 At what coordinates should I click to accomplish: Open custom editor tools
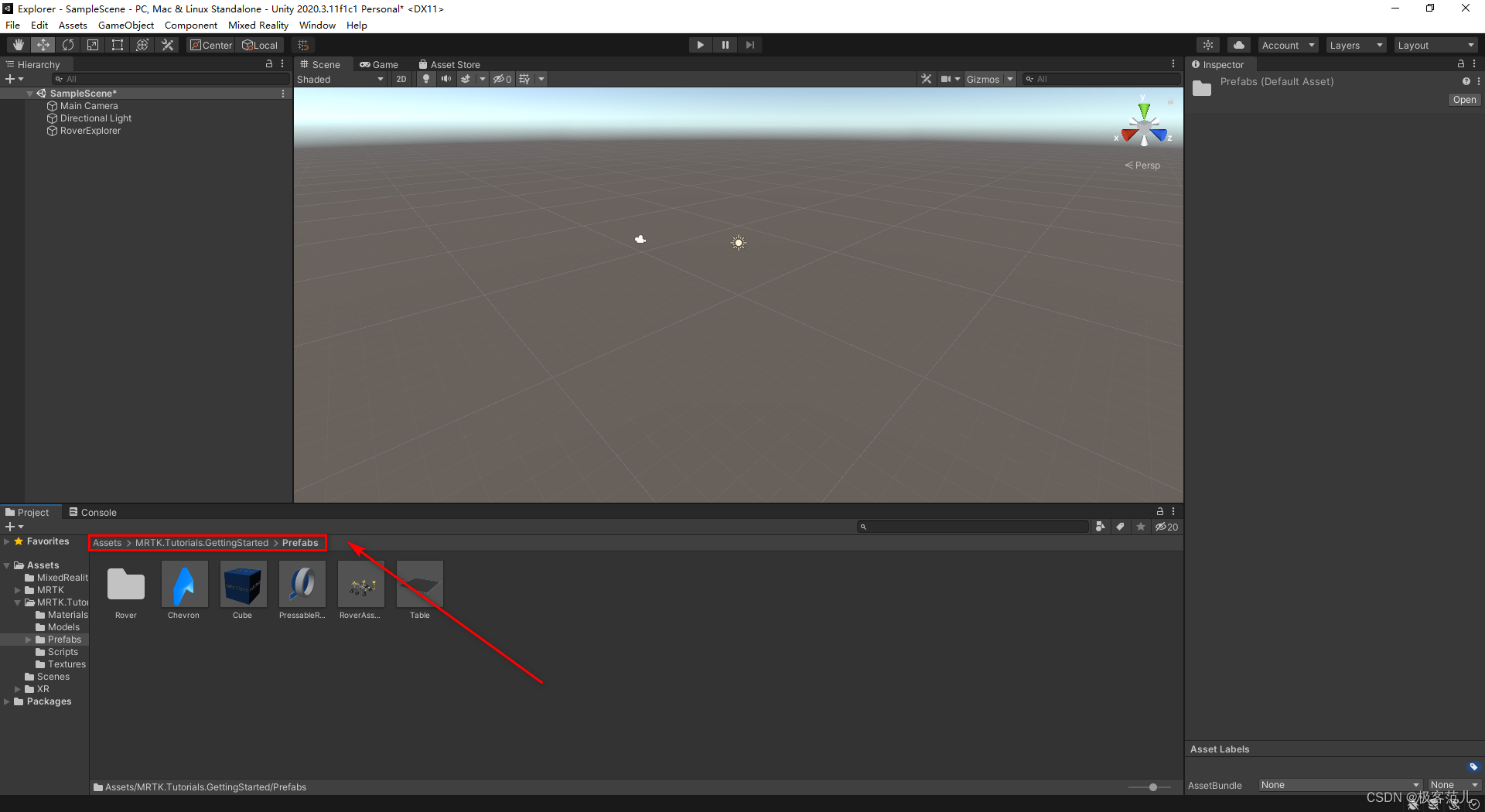tap(167, 45)
